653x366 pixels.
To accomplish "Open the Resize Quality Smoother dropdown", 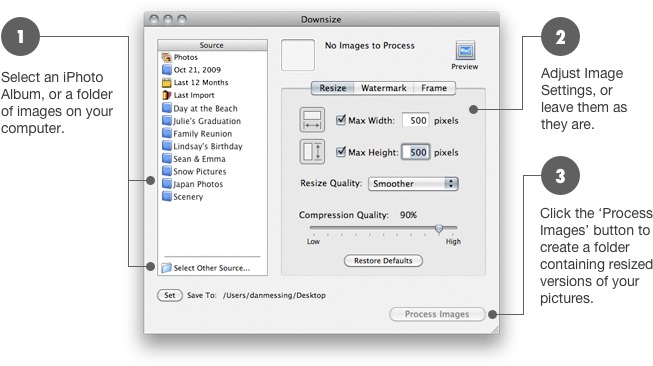I will [413, 184].
